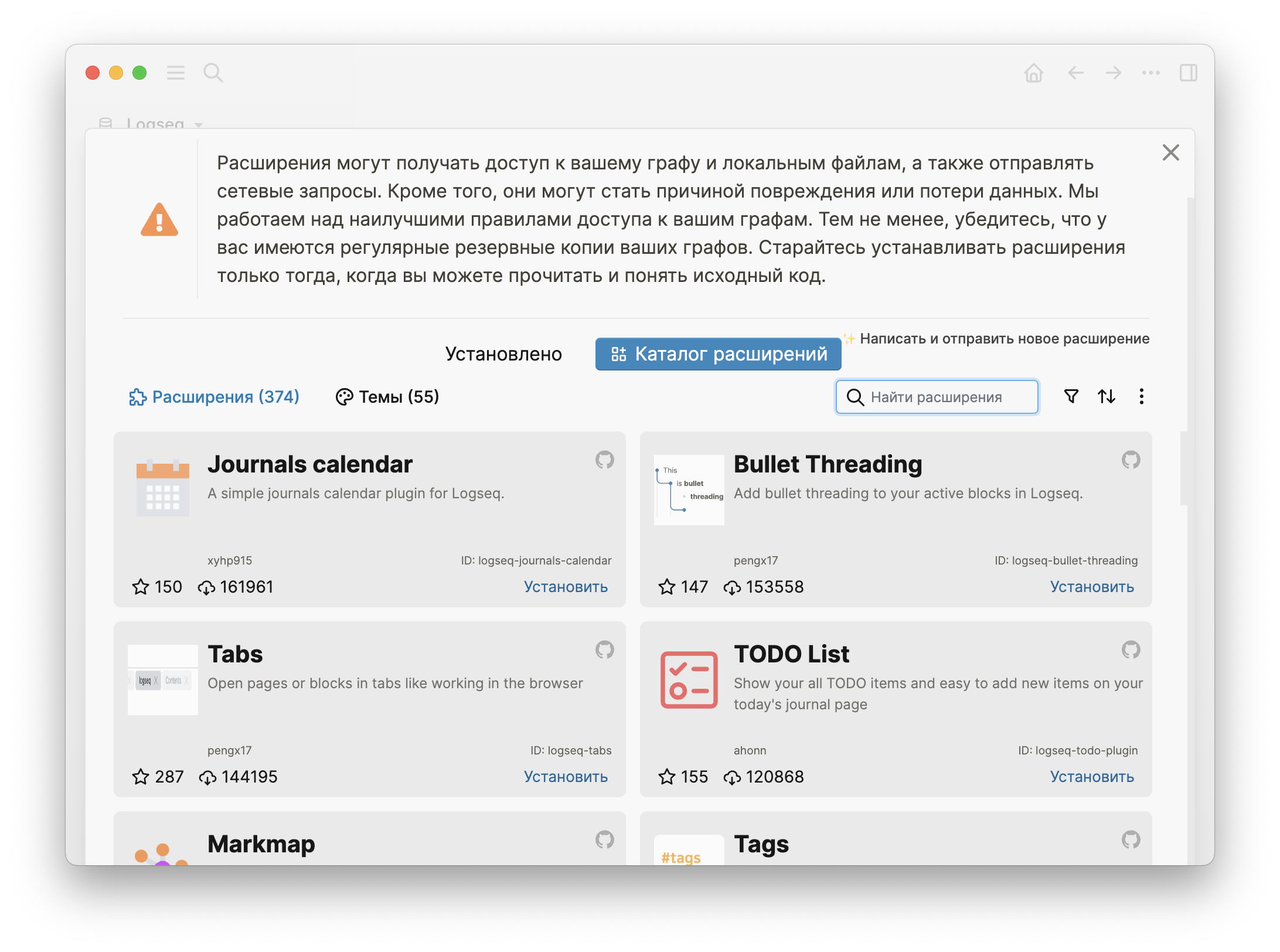Open the horizontal three-dot more menu
Viewport: 1280px width, 952px height.
point(1150,73)
